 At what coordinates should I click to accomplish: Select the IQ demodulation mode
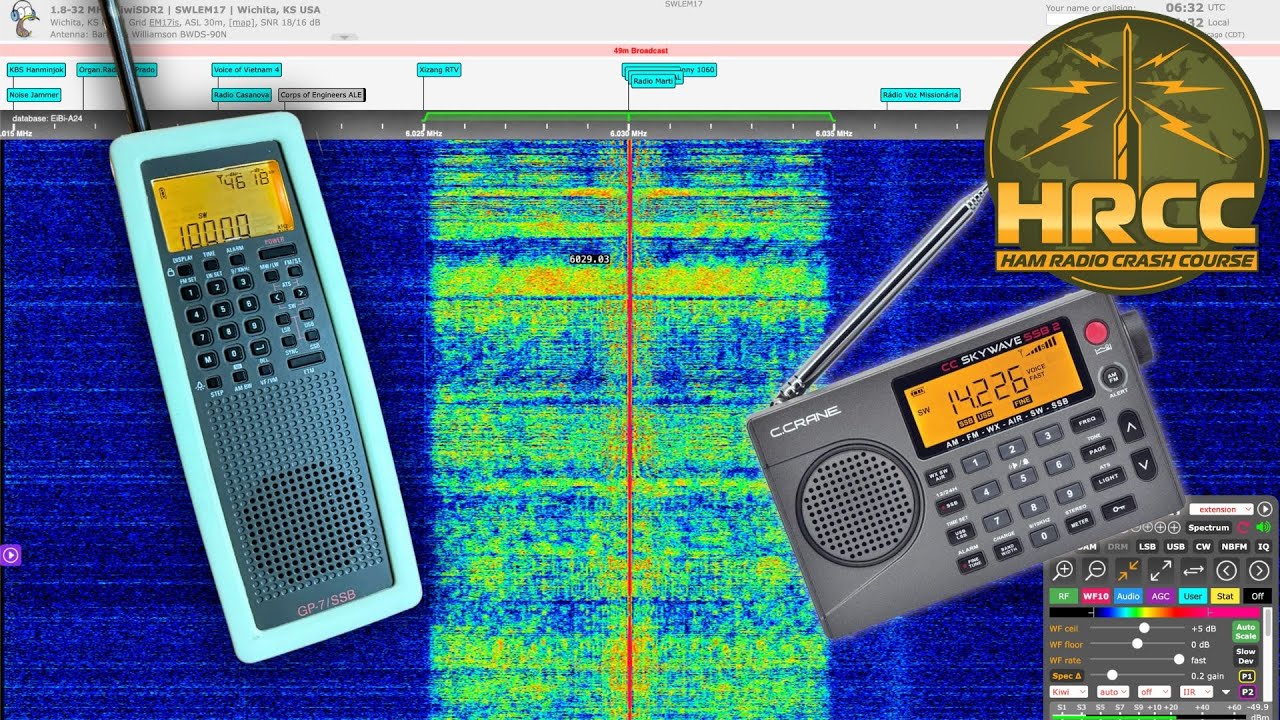pyautogui.click(x=1263, y=546)
